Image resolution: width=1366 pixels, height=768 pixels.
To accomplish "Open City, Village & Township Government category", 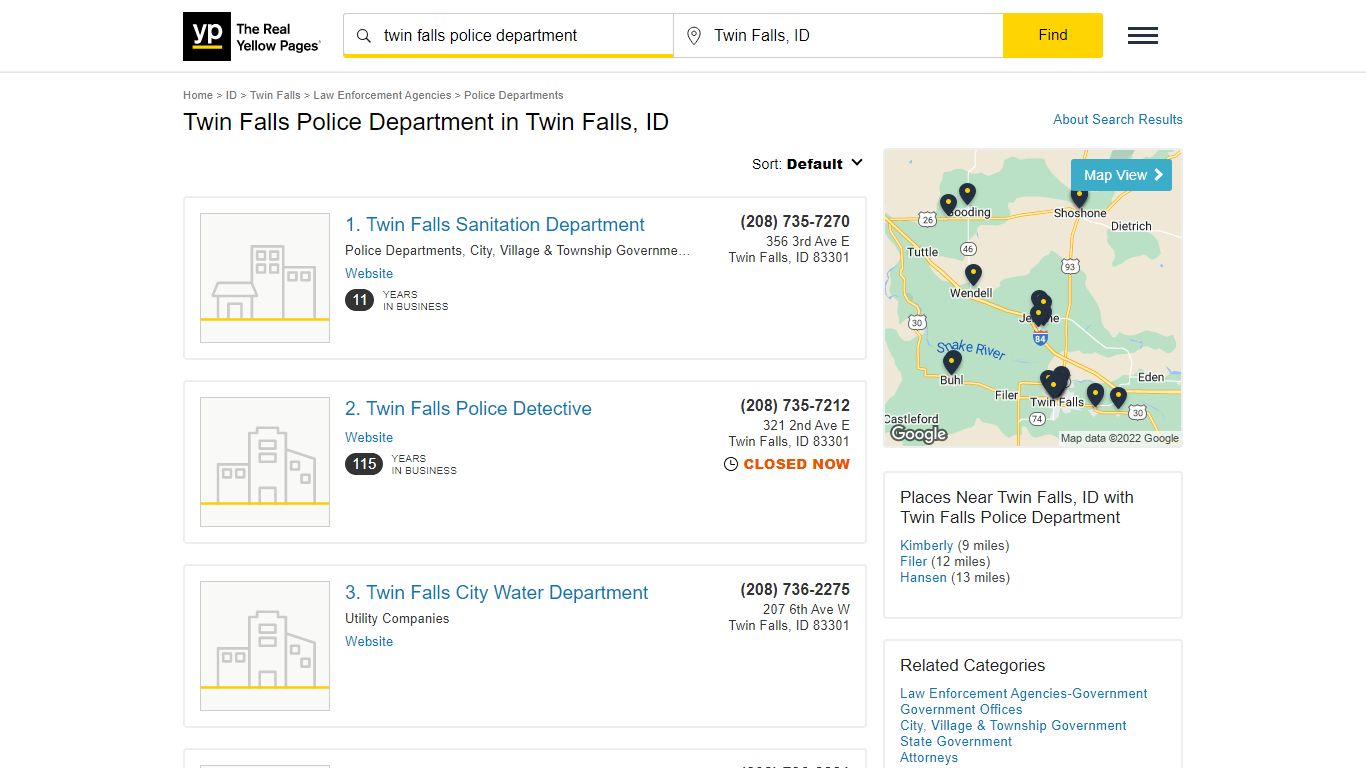I will pos(1013,725).
